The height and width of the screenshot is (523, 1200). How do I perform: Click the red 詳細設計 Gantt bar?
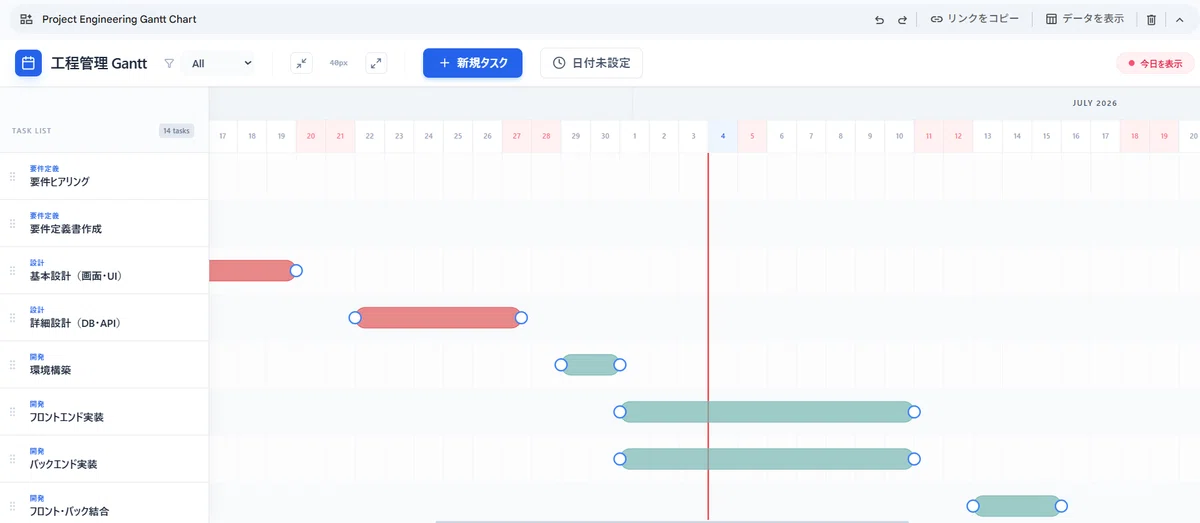click(x=438, y=318)
